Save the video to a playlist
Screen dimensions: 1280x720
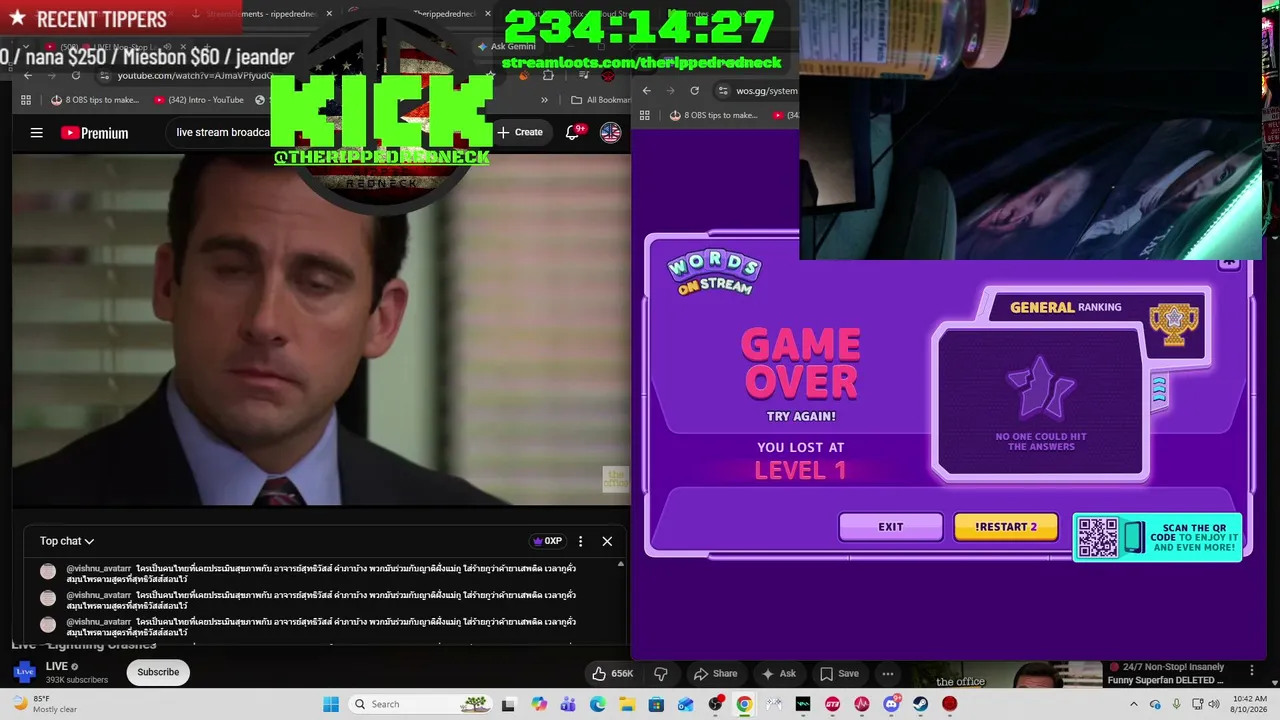(x=840, y=673)
